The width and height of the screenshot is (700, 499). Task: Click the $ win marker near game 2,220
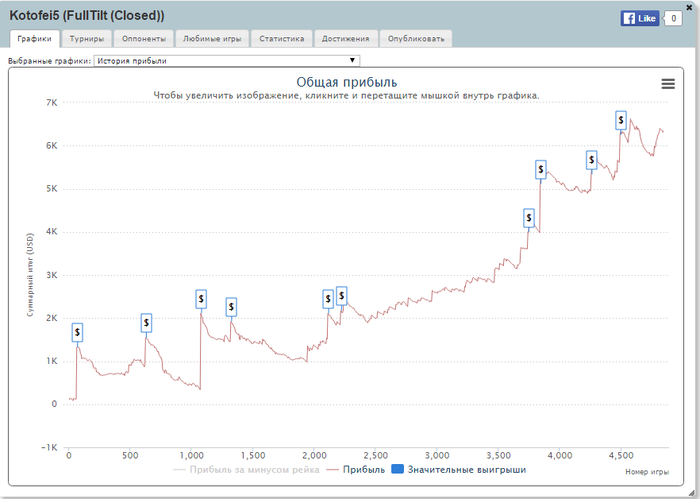[x=342, y=296]
